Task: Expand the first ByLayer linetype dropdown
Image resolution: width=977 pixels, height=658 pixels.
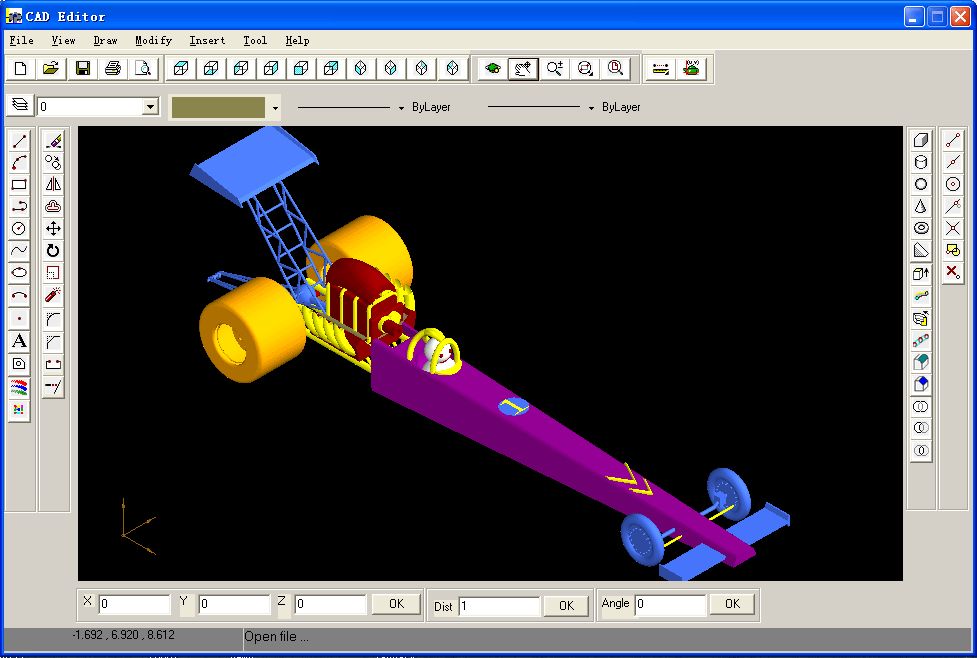Action: tap(401, 107)
